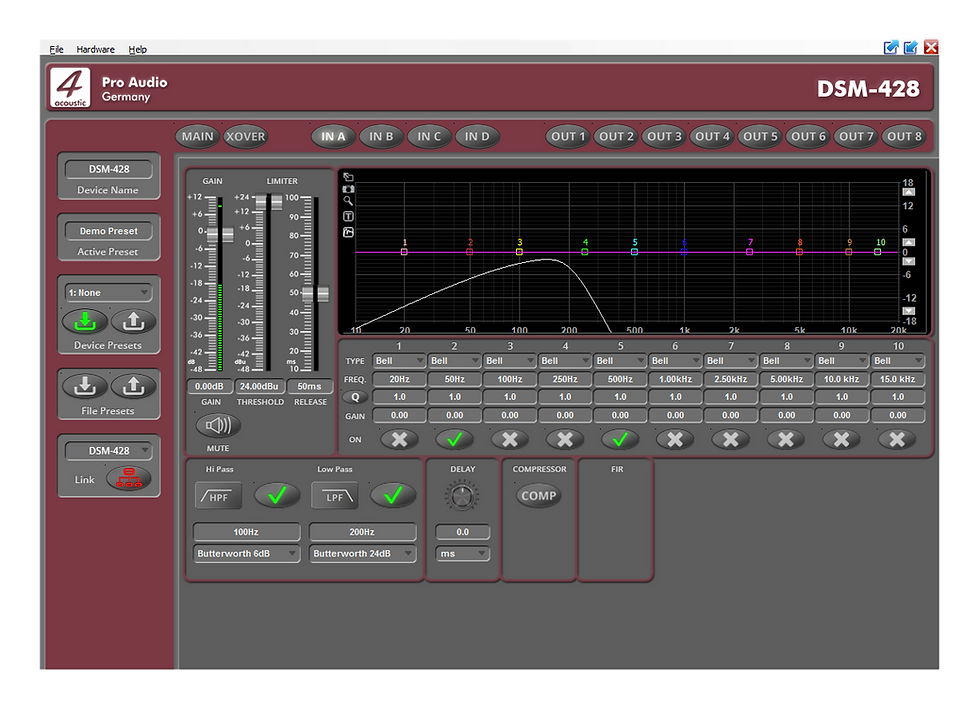This screenshot has height=710, width=980.
Task: Enable EQ band 1 ON toggle
Action: click(x=399, y=440)
